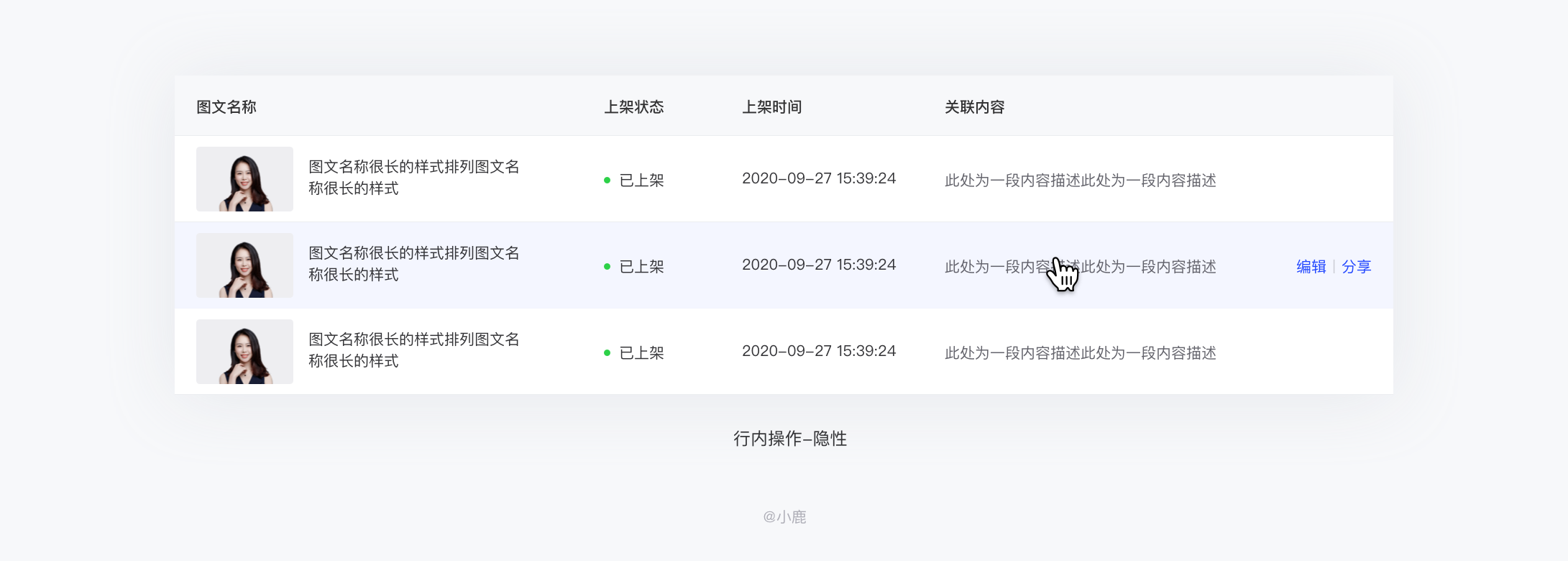This screenshot has height=561, width=1568.
Task: Select the third row's title text
Action: pyautogui.click(x=414, y=350)
